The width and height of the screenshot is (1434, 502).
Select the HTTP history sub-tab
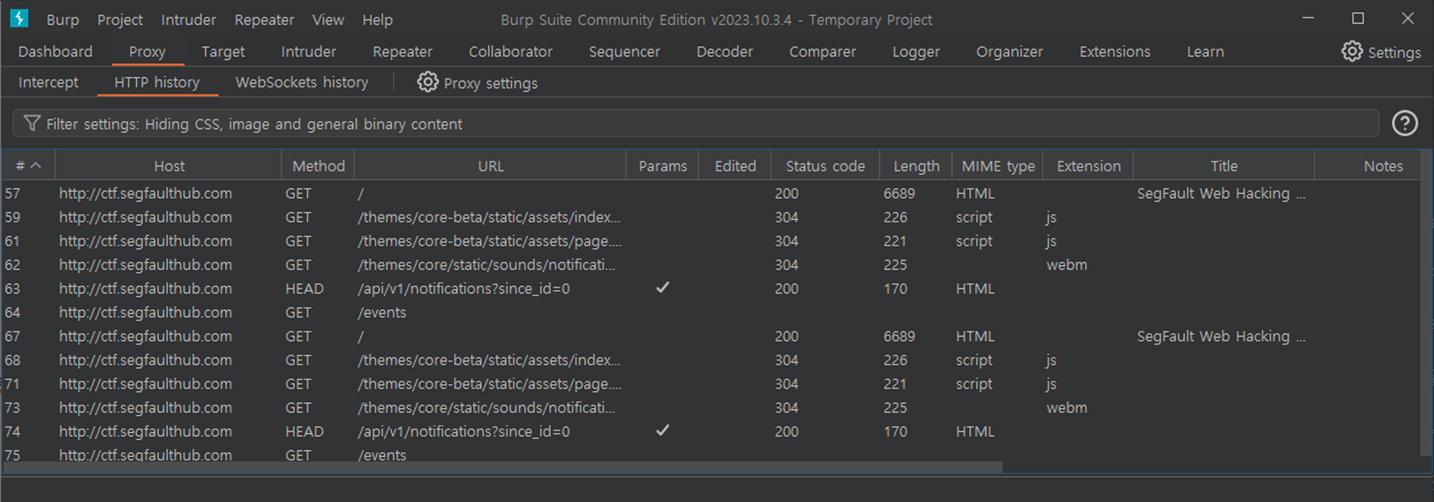click(x=157, y=83)
